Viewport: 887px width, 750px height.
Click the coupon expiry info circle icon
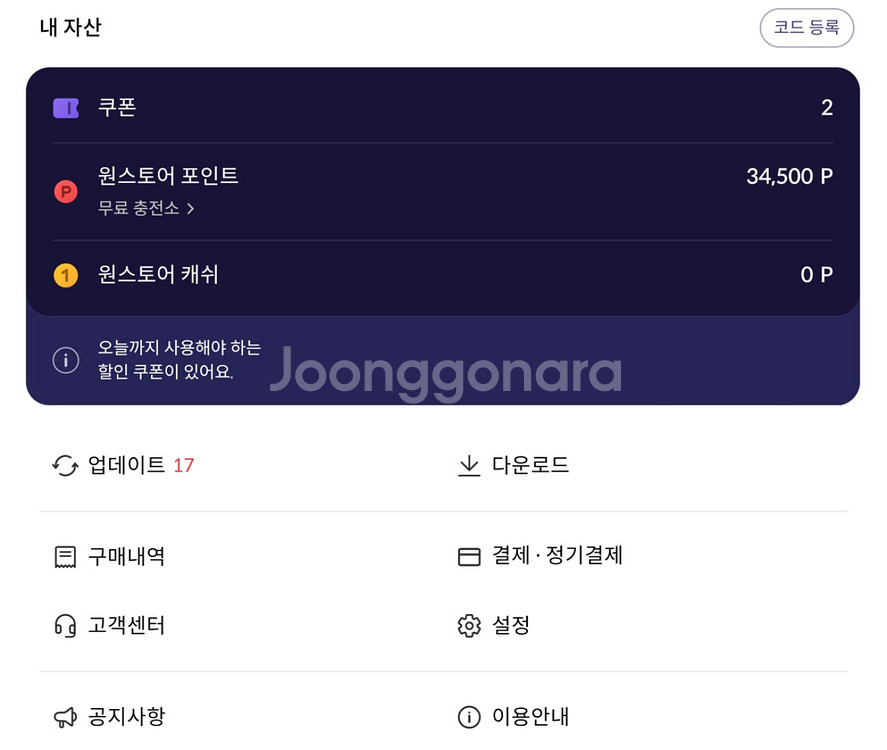point(65,361)
